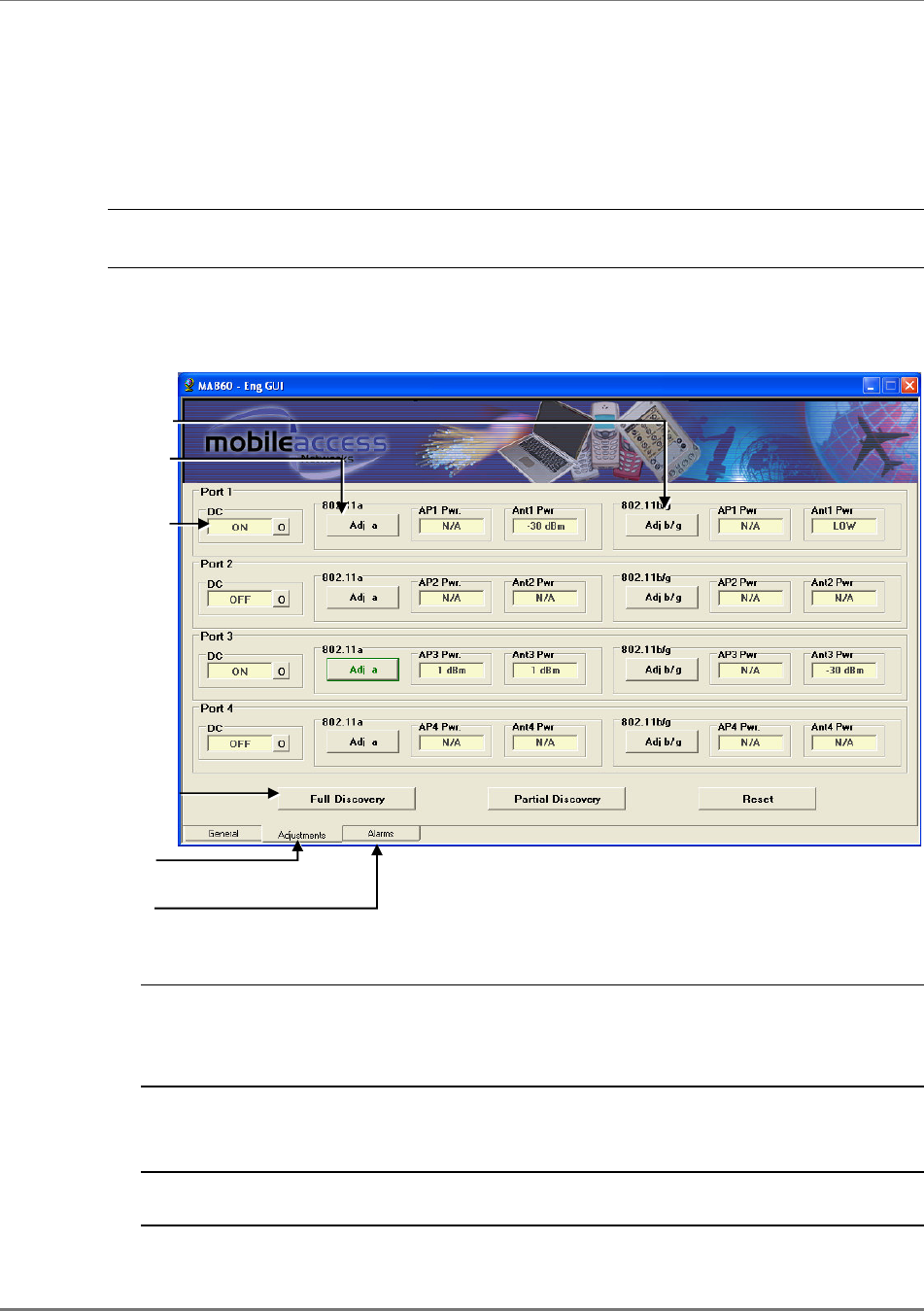924x1311 pixels.
Task: Click the MA860 window title bar icon
Action: (189, 385)
